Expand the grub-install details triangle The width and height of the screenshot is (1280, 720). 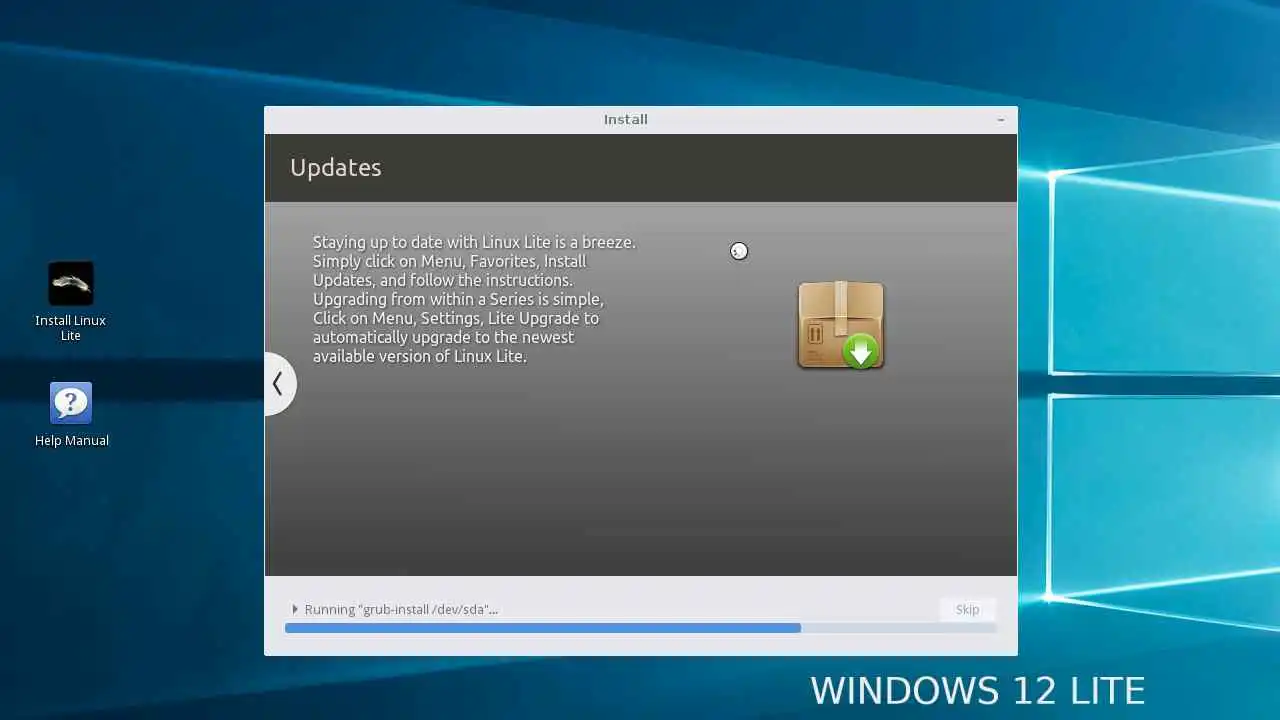[295, 609]
